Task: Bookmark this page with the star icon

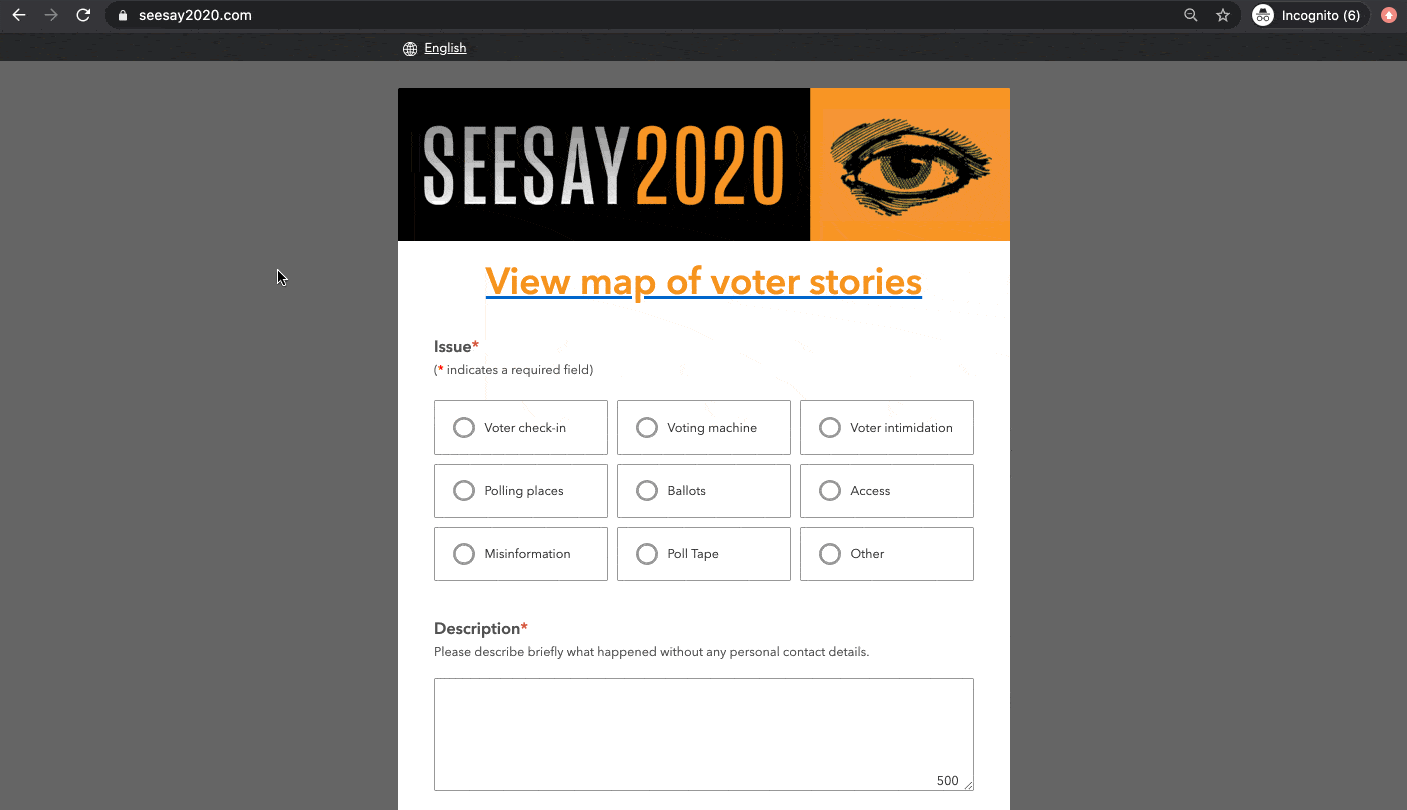Action: point(1222,15)
